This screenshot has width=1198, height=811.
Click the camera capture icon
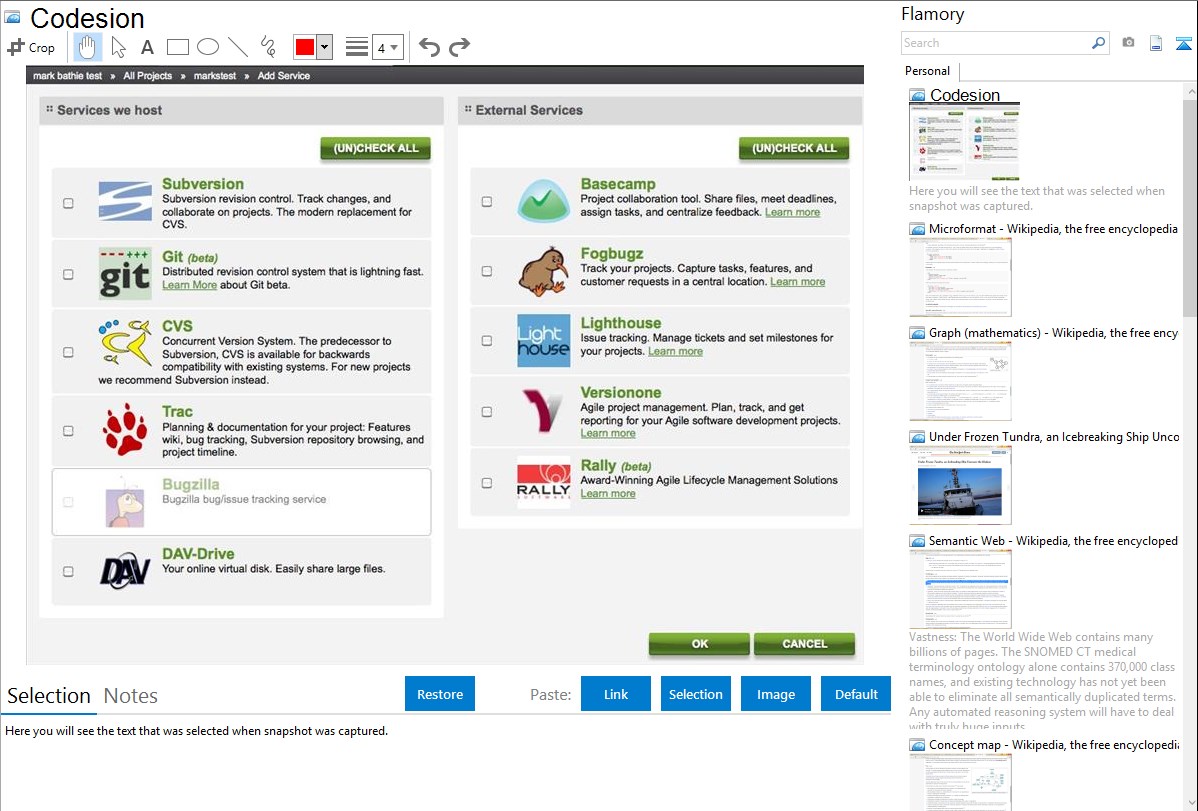(1128, 43)
